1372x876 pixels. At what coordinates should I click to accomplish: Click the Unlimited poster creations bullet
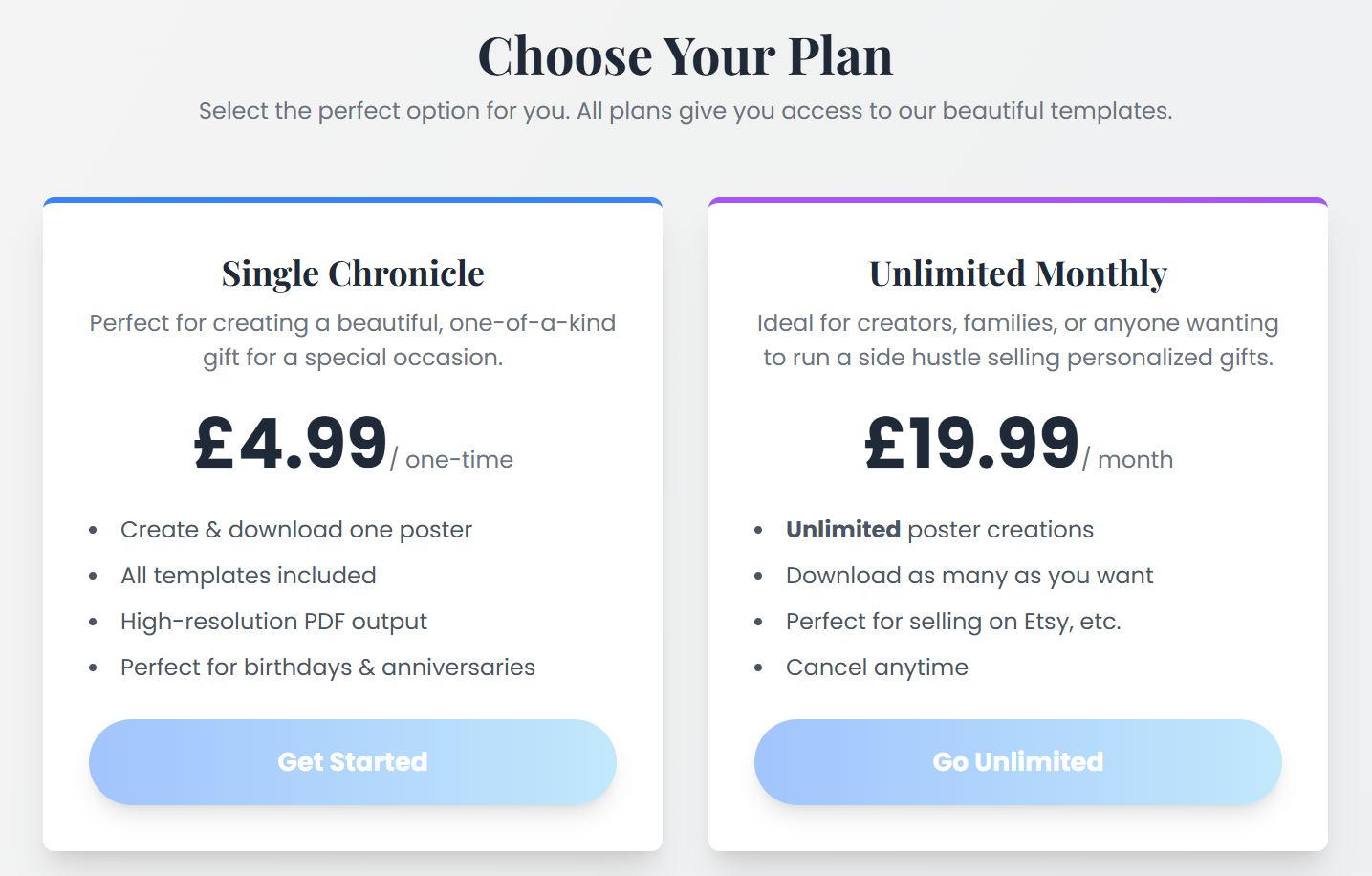coord(940,529)
